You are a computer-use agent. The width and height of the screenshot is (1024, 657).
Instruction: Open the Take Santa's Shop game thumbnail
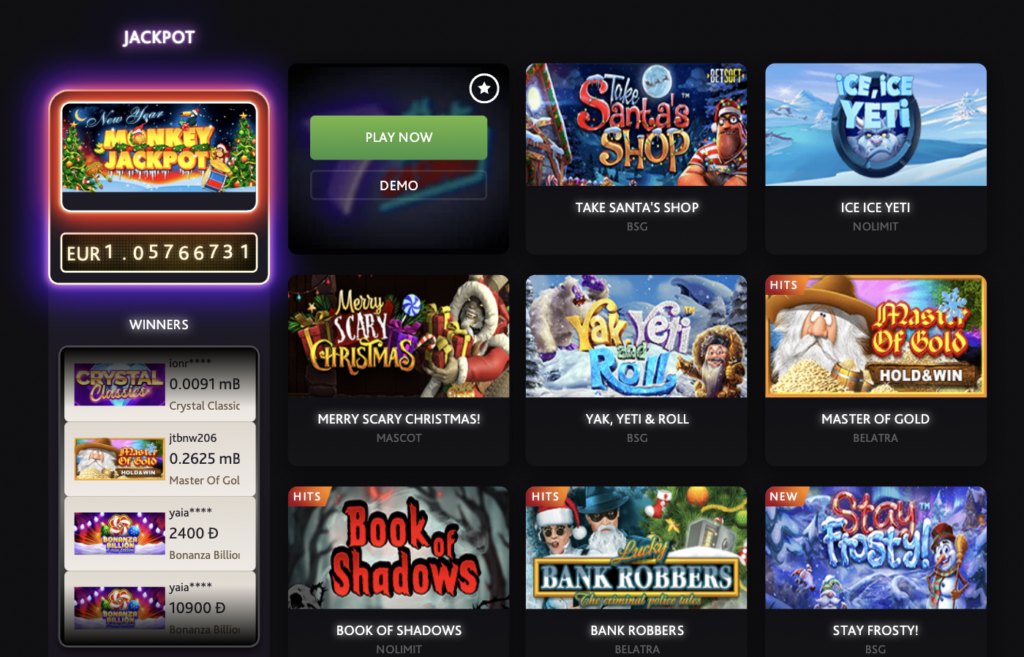(x=637, y=125)
